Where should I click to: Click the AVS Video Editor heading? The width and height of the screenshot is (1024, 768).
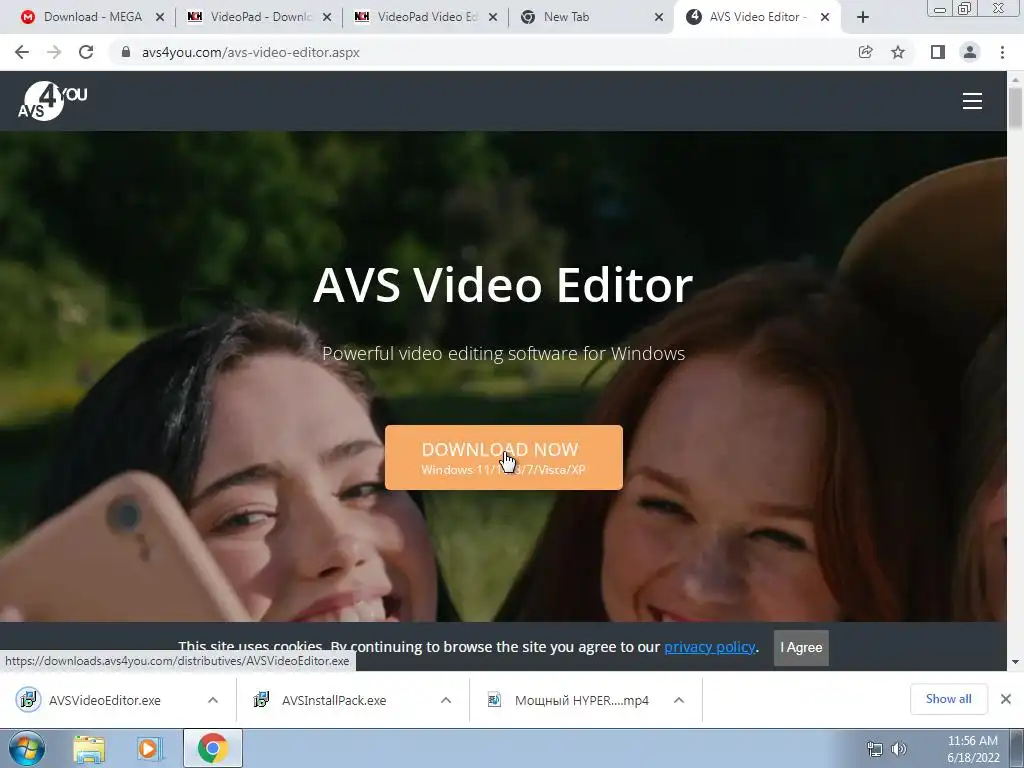coord(503,285)
